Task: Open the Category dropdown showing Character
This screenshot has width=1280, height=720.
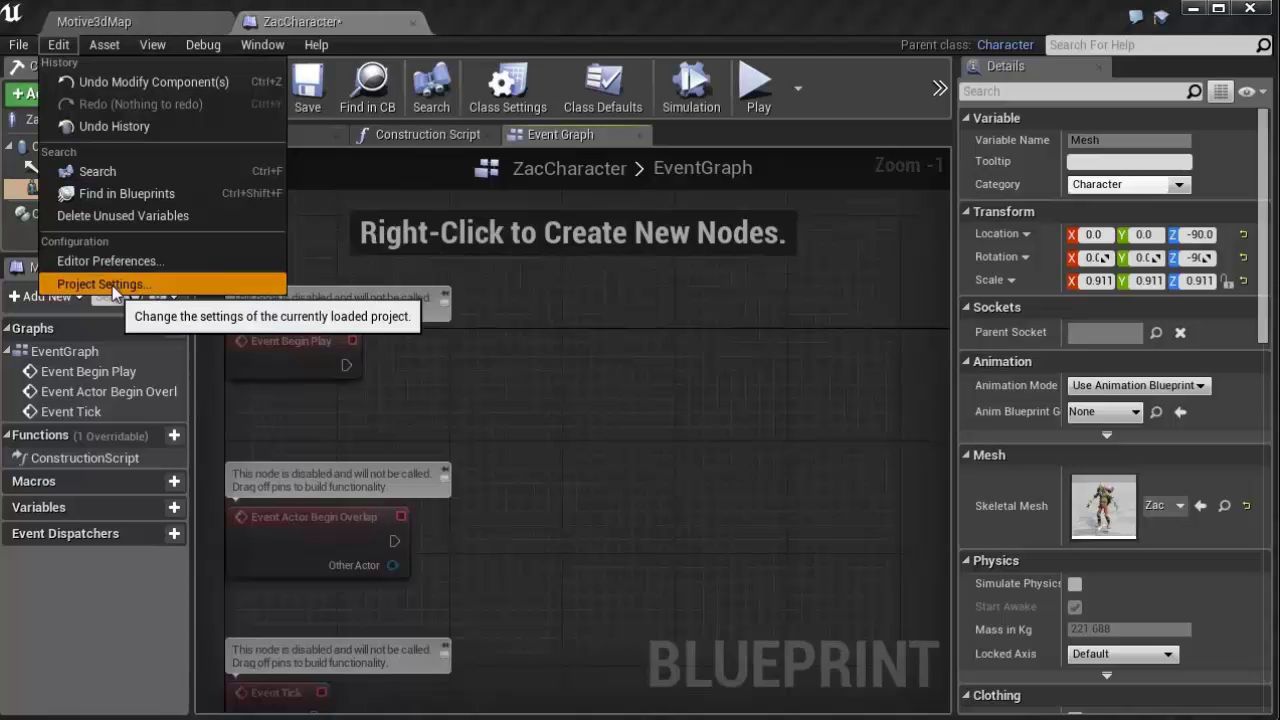Action: tap(1128, 185)
